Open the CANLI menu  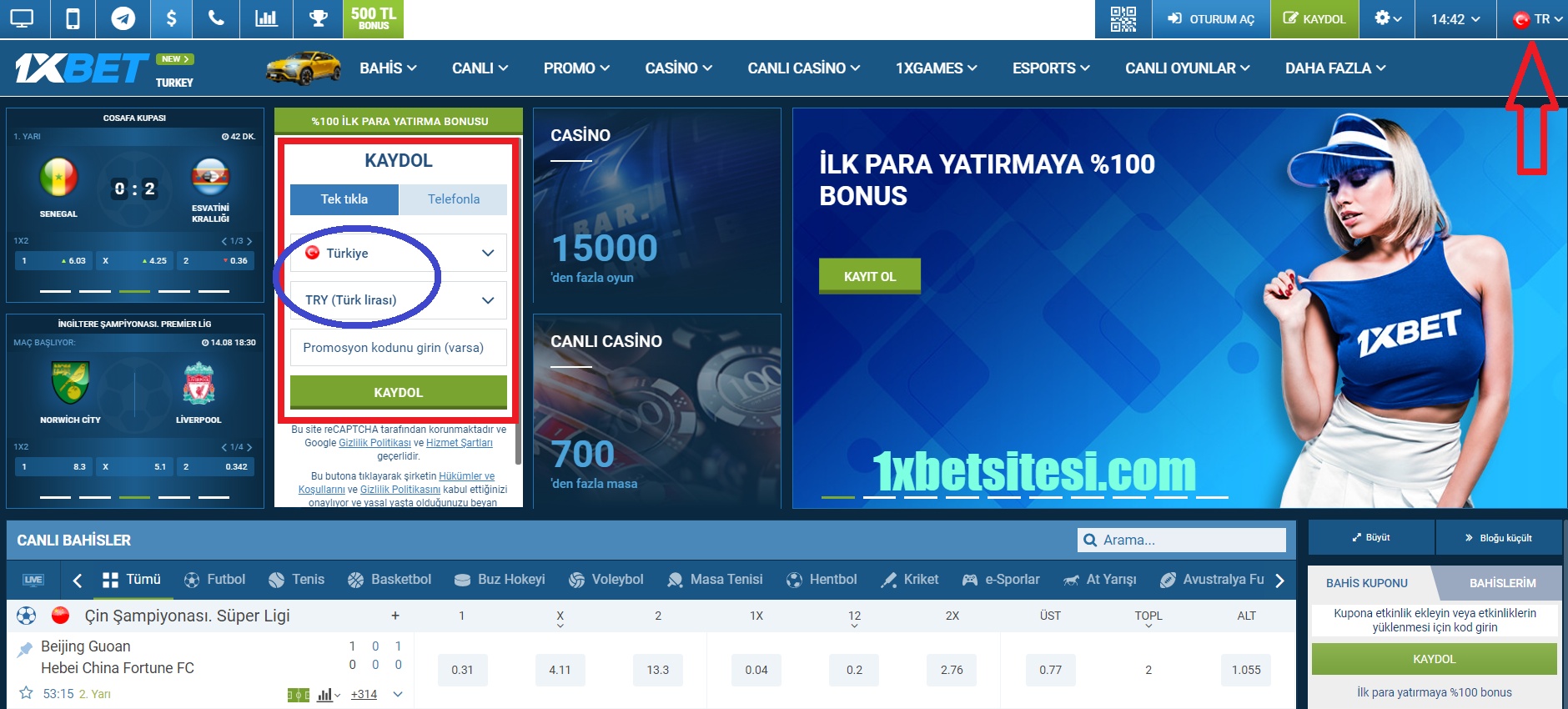pyautogui.click(x=480, y=68)
